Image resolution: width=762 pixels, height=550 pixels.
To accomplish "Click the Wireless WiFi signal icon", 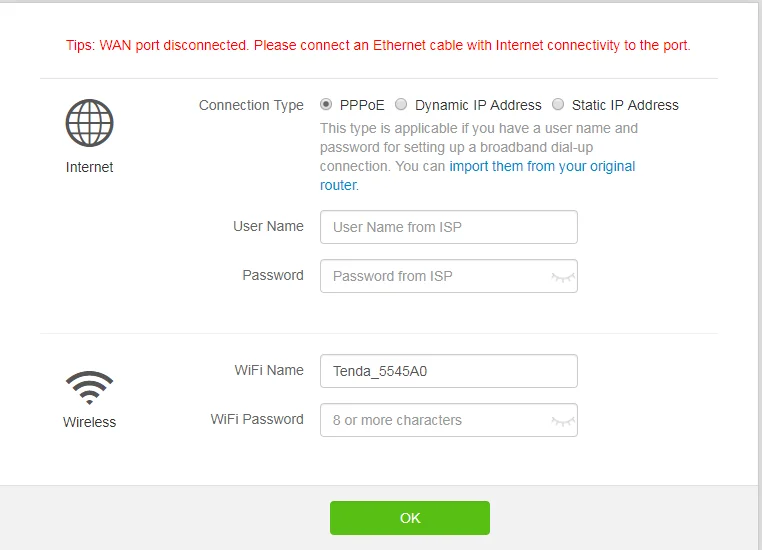I will pyautogui.click(x=89, y=386).
